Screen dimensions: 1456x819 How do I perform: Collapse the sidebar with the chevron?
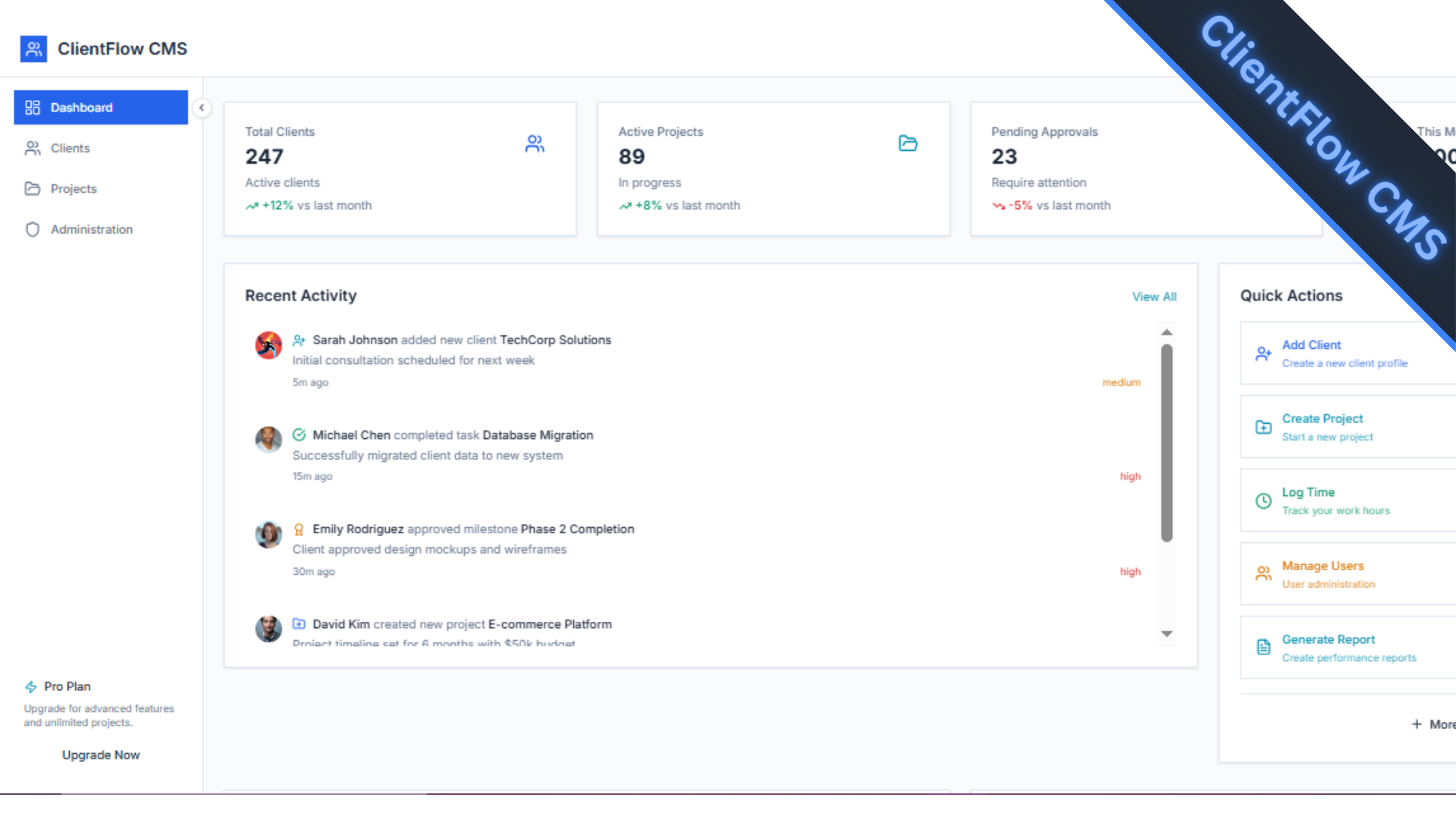tap(202, 108)
